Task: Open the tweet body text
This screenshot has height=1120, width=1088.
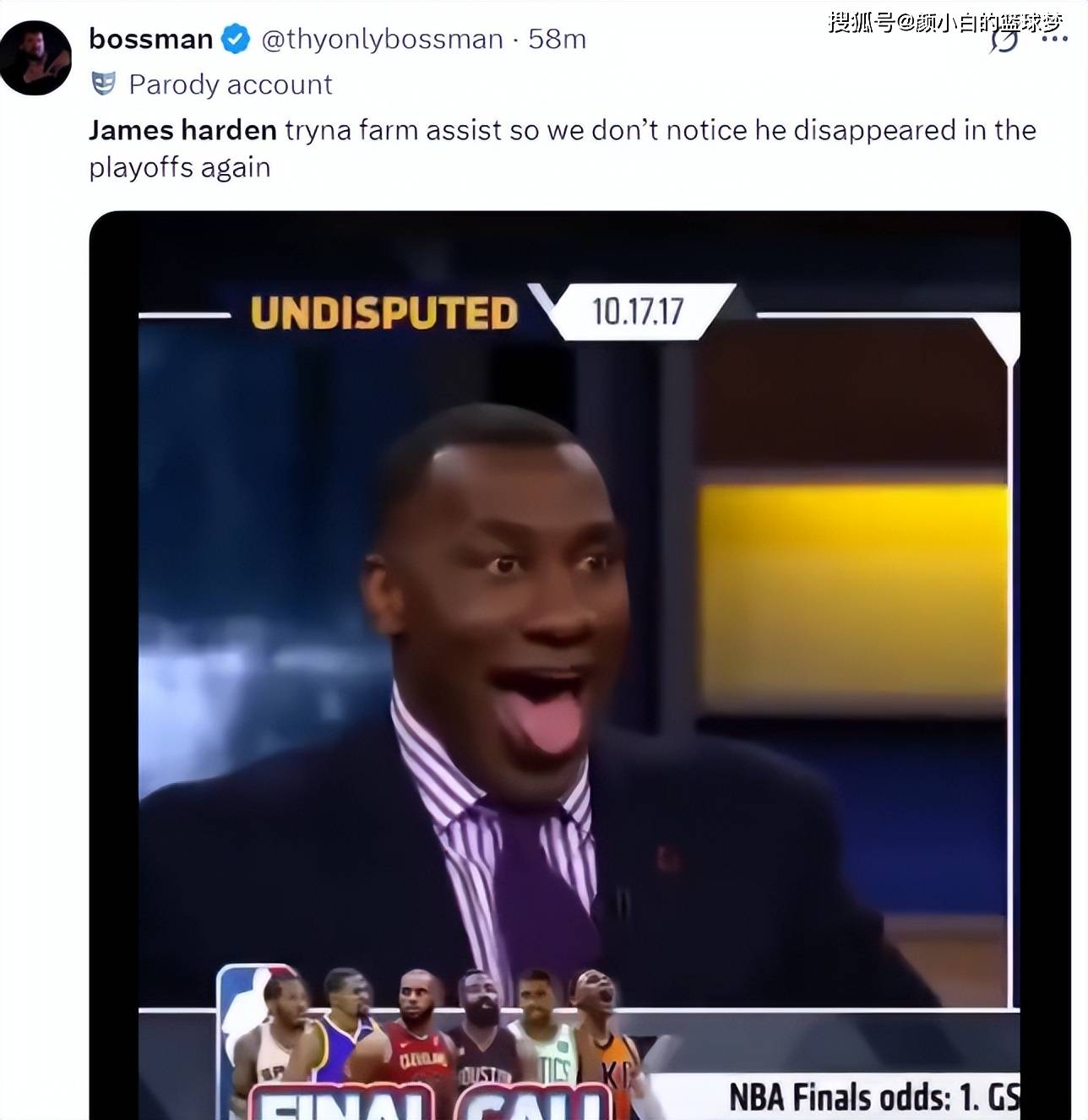Action: 562,148
